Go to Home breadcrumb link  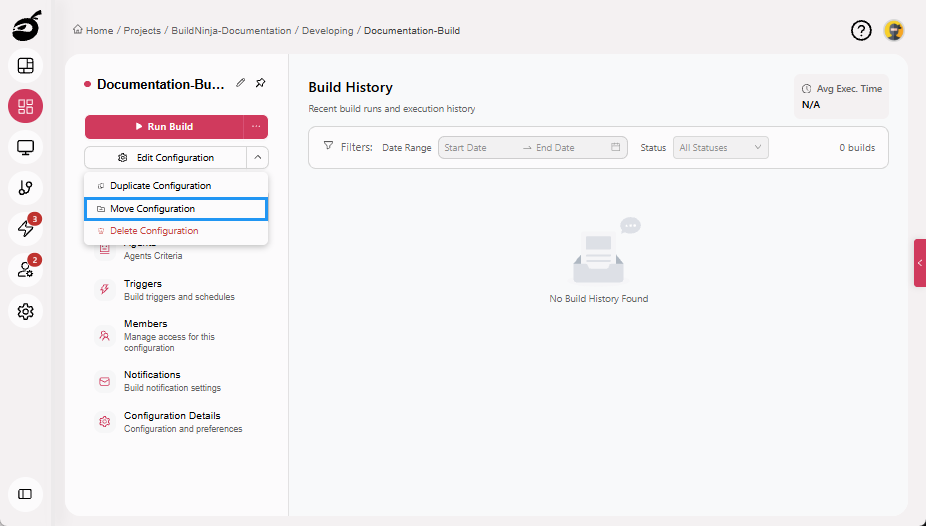[x=93, y=30]
